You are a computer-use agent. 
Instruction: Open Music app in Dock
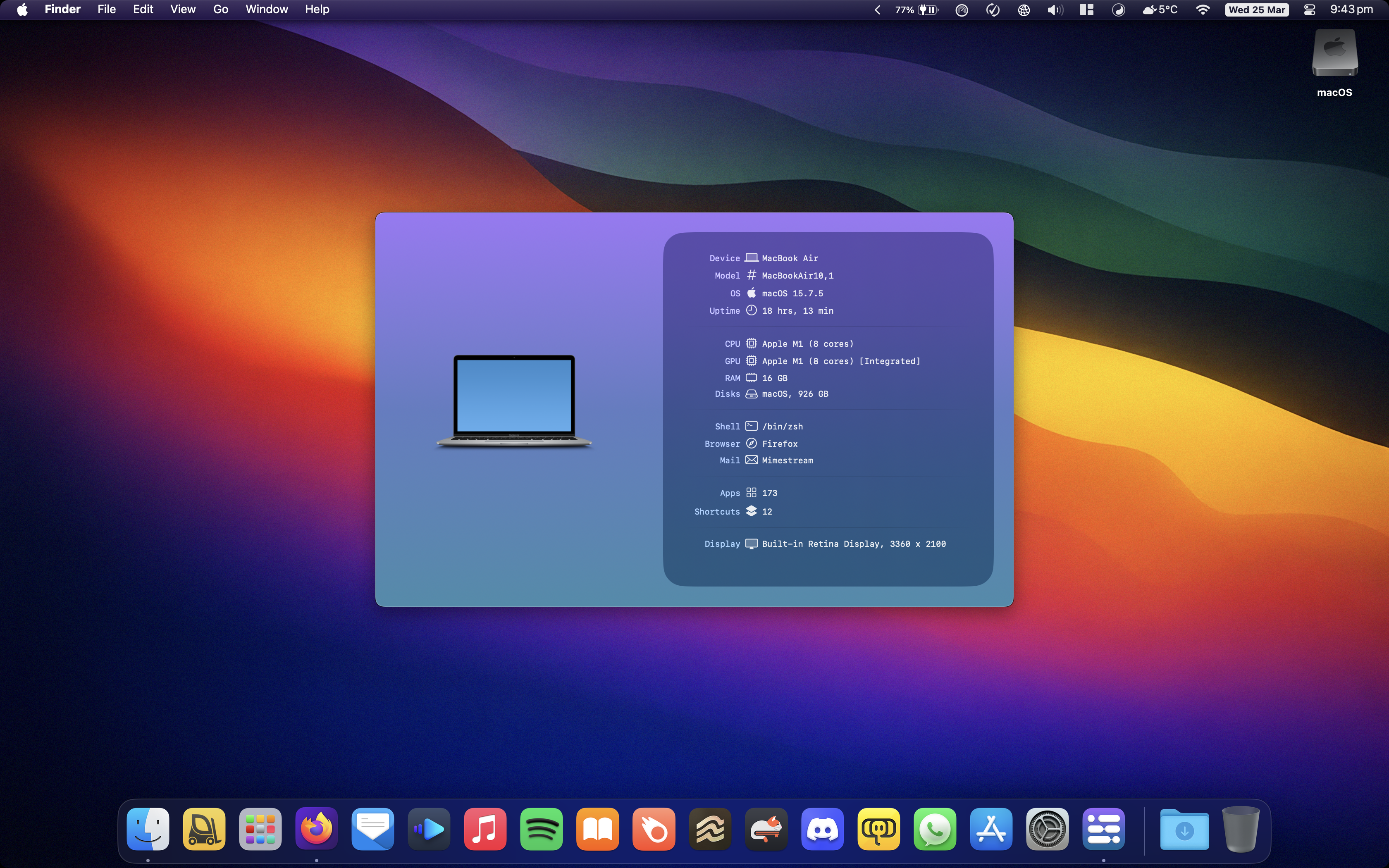[x=486, y=829]
